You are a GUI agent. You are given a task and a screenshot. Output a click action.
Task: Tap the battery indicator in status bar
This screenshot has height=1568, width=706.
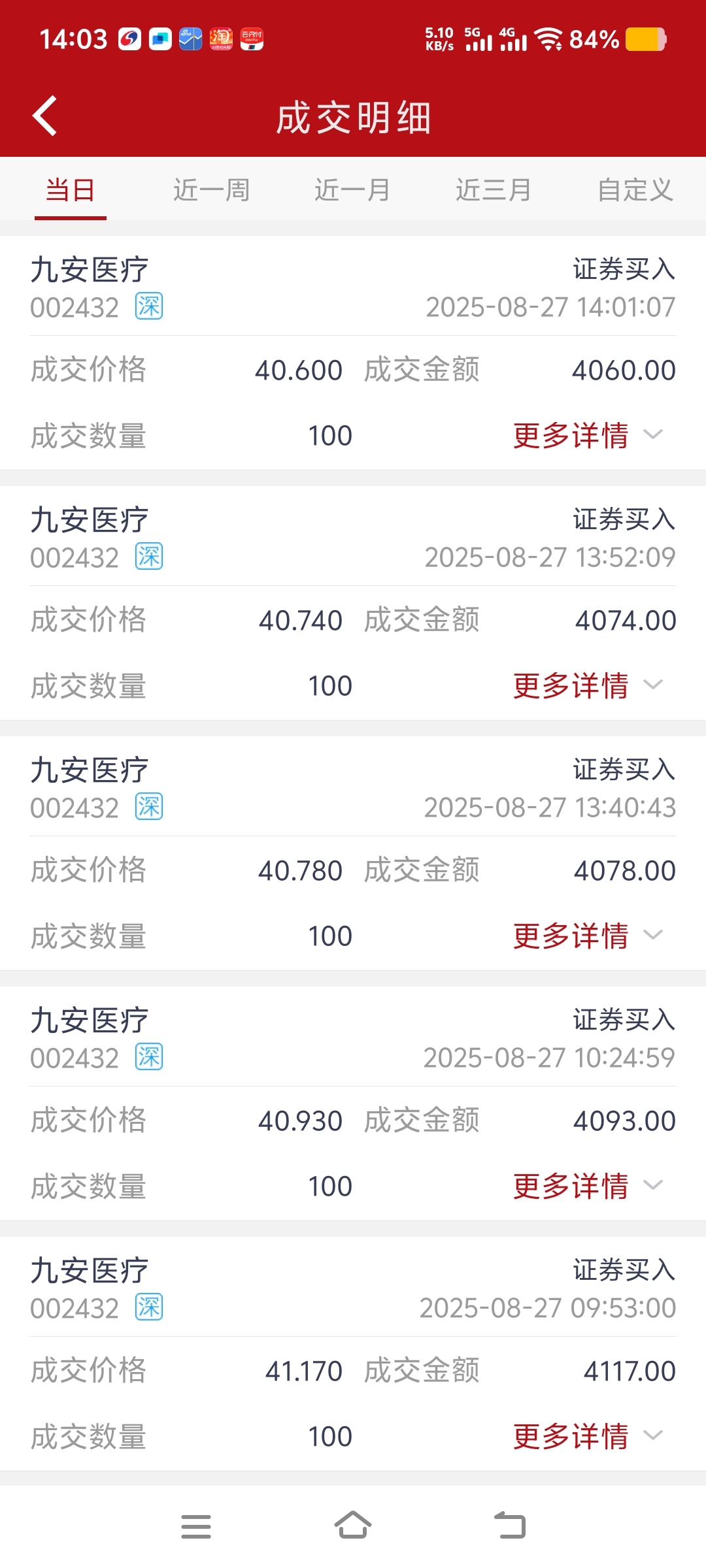(x=646, y=39)
